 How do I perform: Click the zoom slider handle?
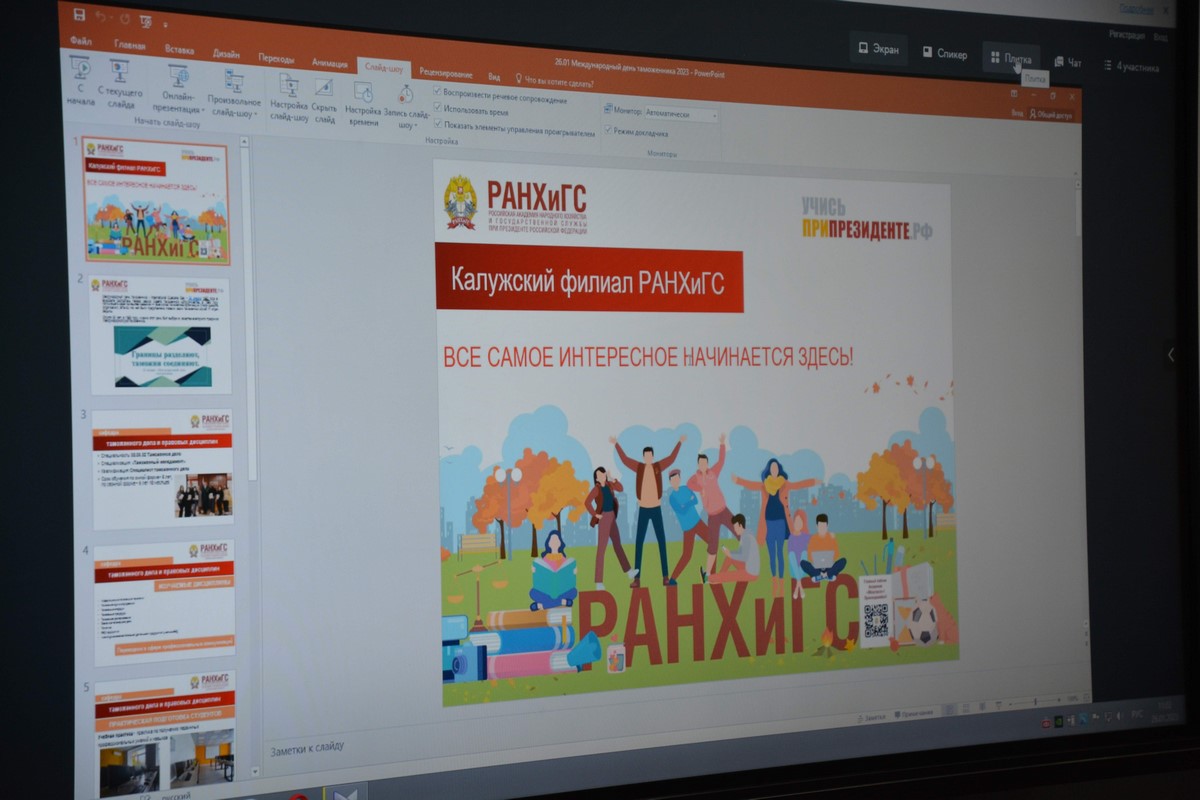tap(1036, 700)
